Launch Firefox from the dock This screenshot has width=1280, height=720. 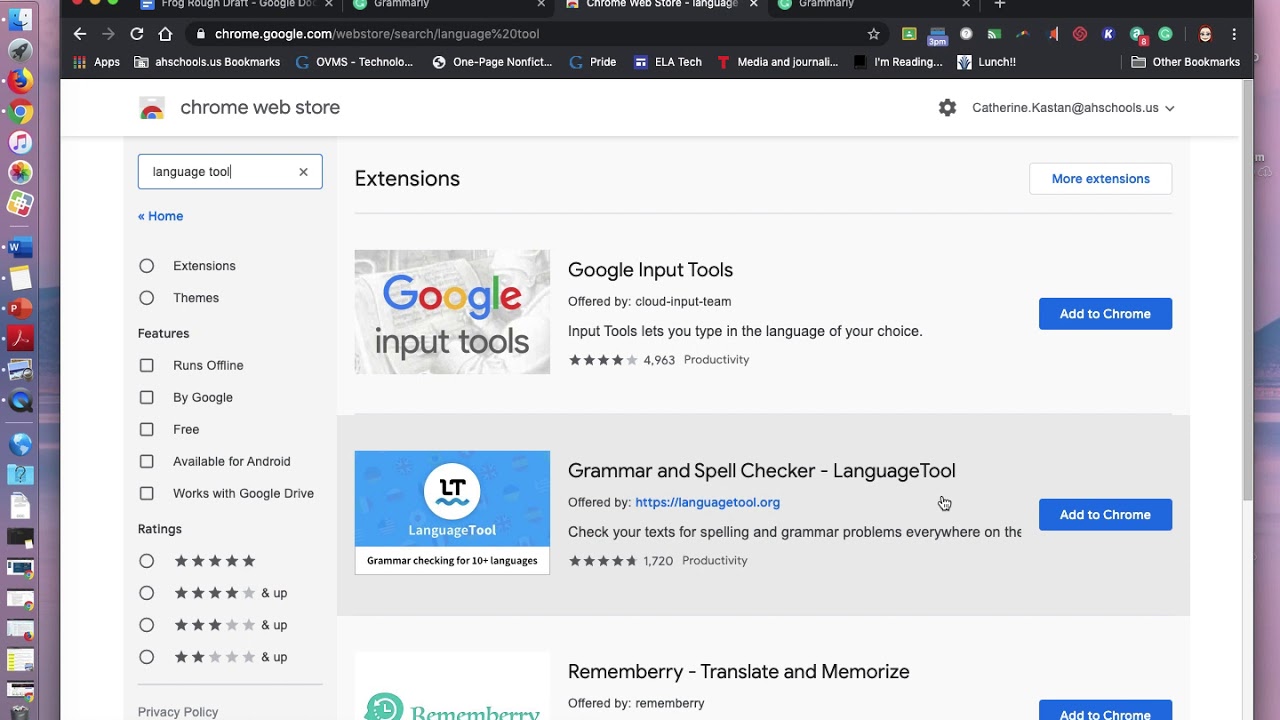click(20, 80)
